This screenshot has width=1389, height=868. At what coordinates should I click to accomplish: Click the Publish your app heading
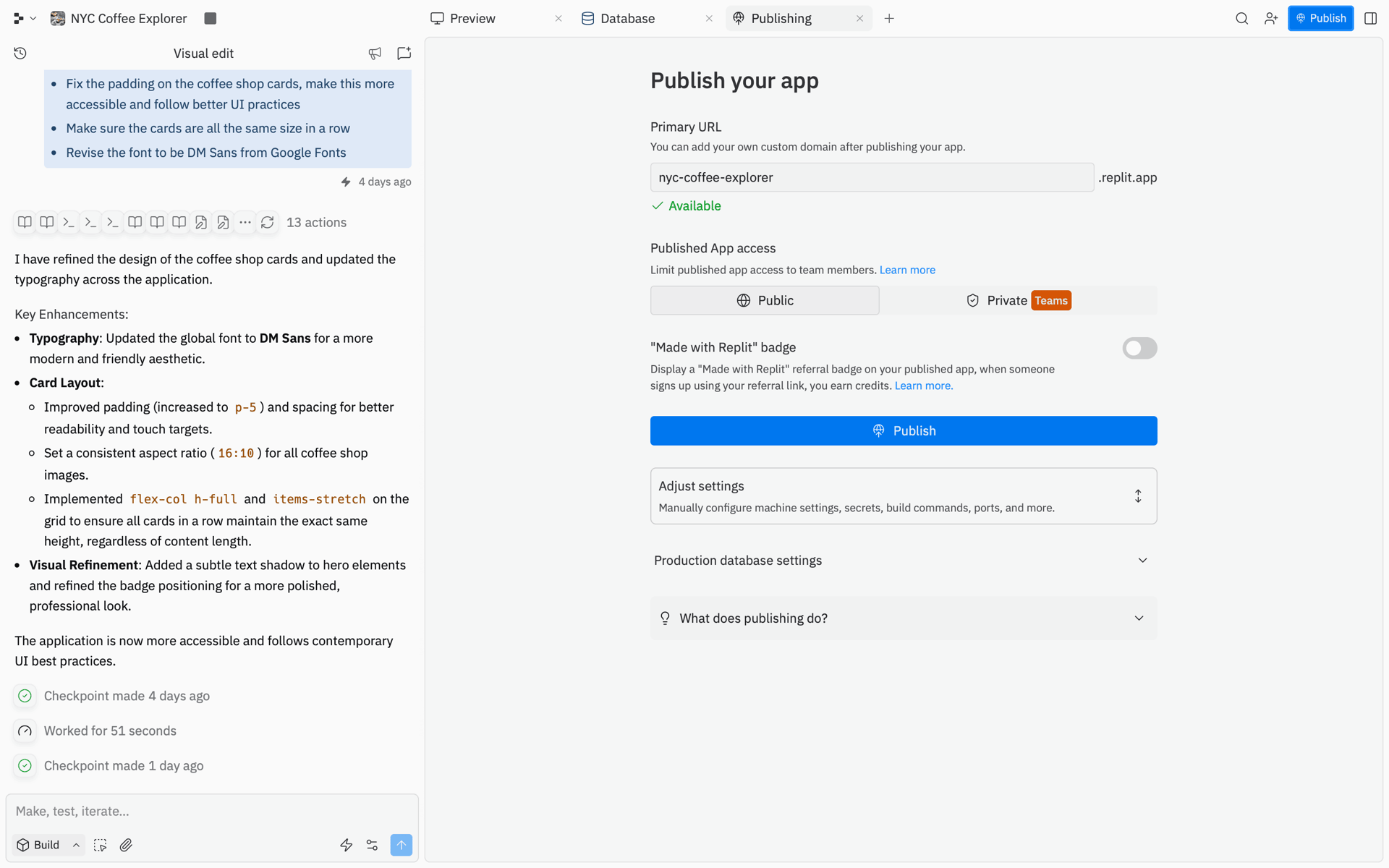pyautogui.click(x=734, y=80)
